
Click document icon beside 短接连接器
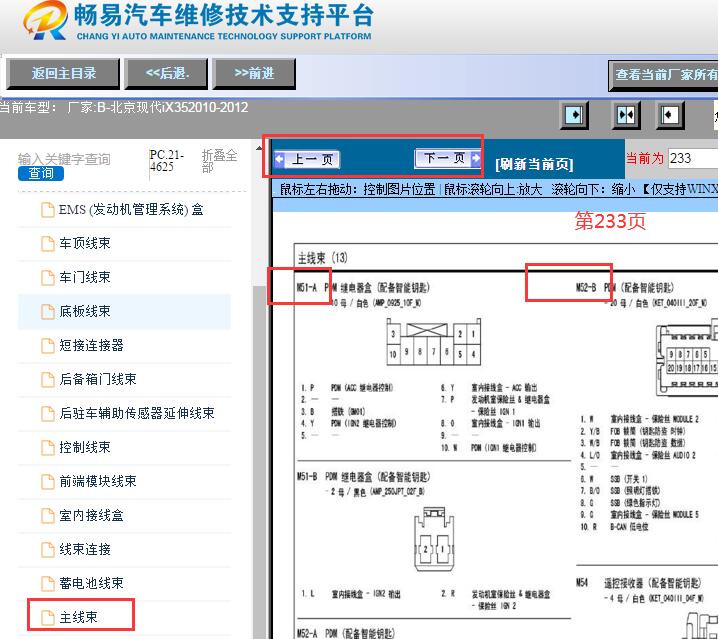click(48, 346)
